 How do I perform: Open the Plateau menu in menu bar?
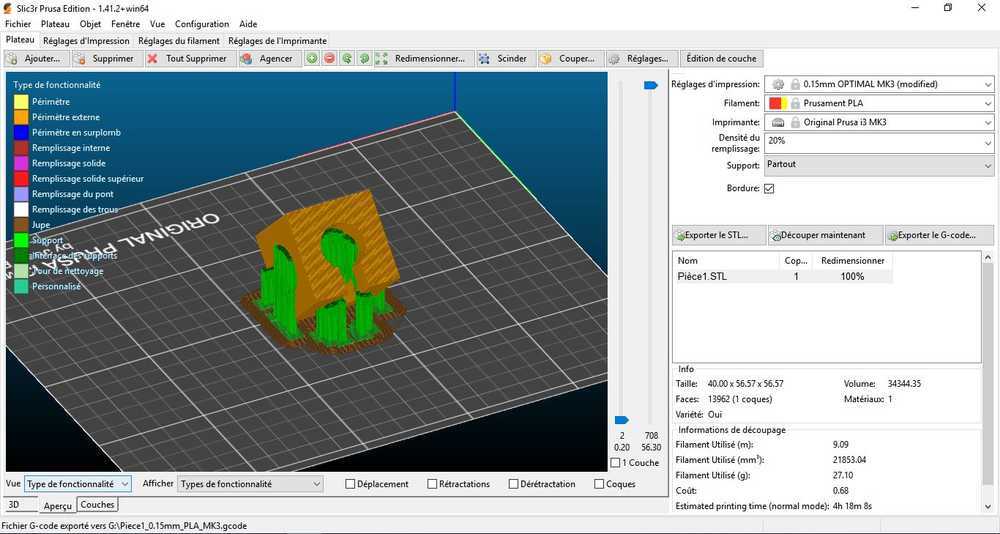pos(55,24)
